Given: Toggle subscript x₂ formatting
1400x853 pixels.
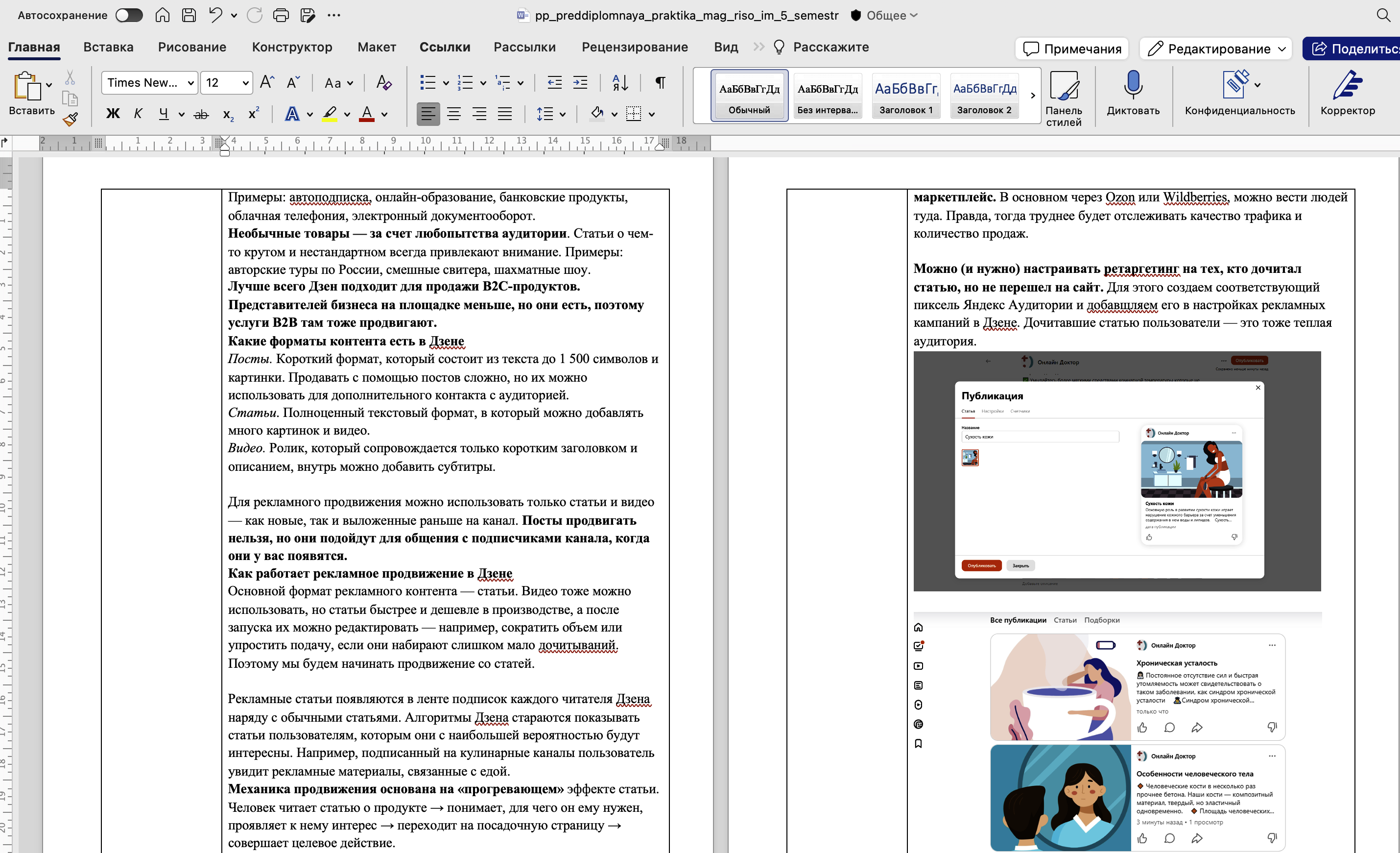Looking at the screenshot, I should 228,114.
